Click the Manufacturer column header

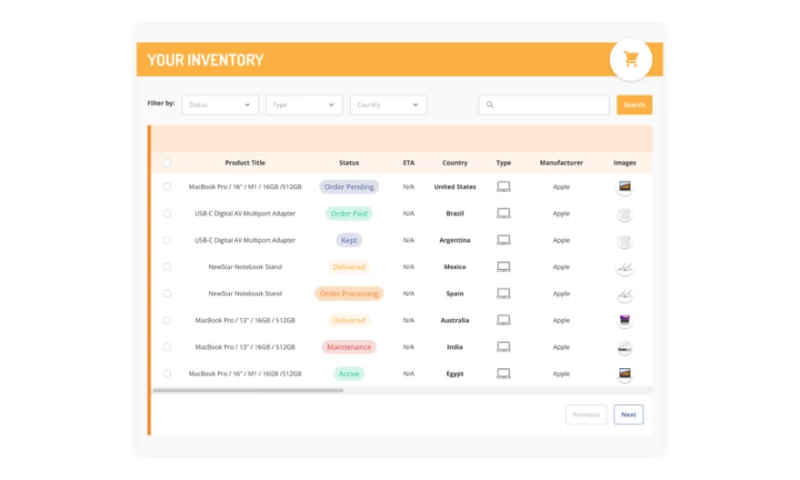click(561, 163)
